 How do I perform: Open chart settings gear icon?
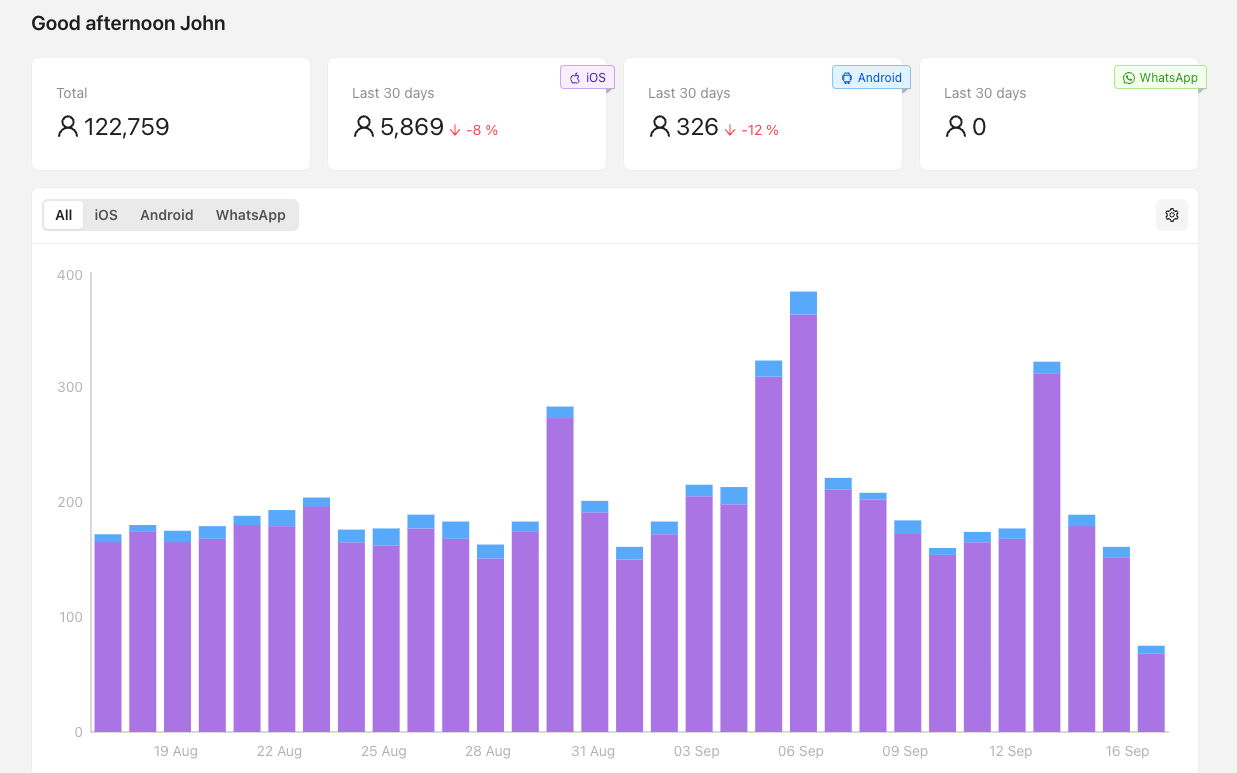tap(1172, 215)
